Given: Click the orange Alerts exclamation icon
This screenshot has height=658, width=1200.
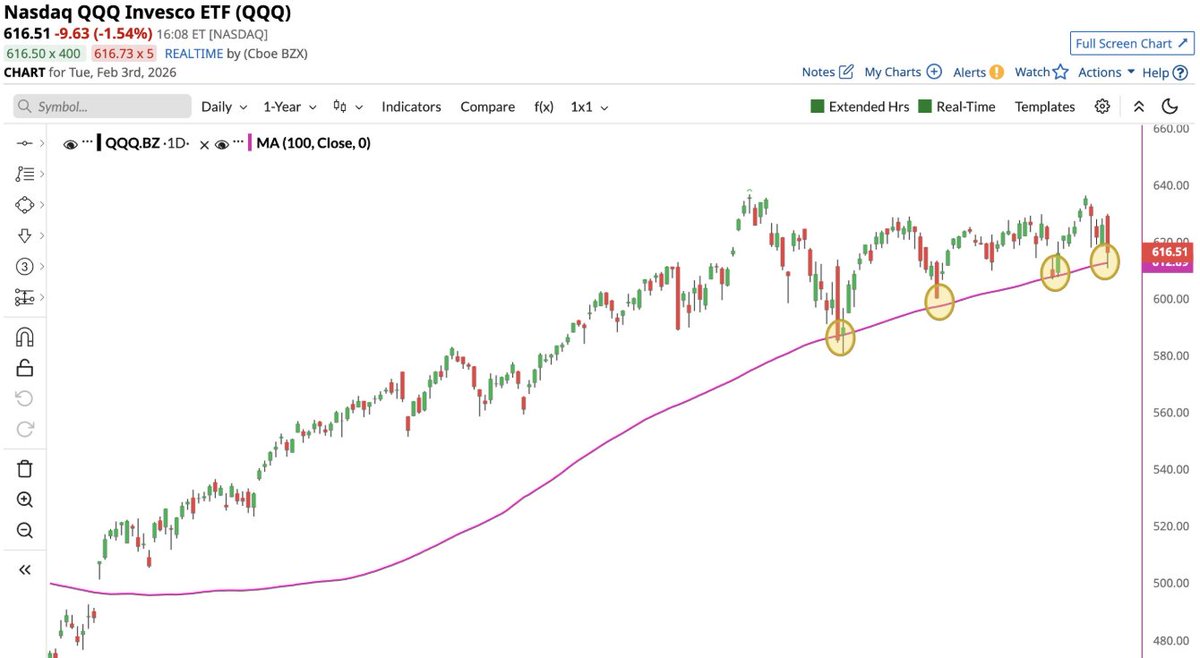Looking at the screenshot, I should click(x=997, y=72).
